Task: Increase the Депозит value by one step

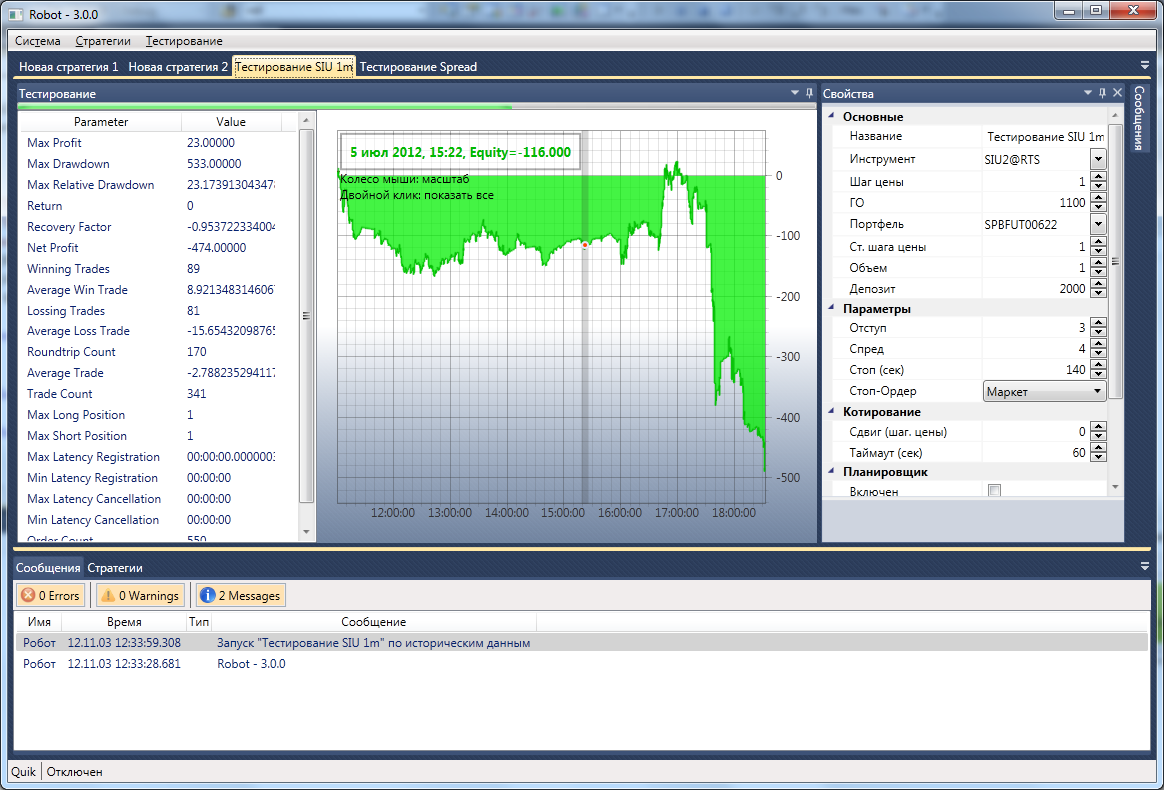Action: (x=1098, y=285)
